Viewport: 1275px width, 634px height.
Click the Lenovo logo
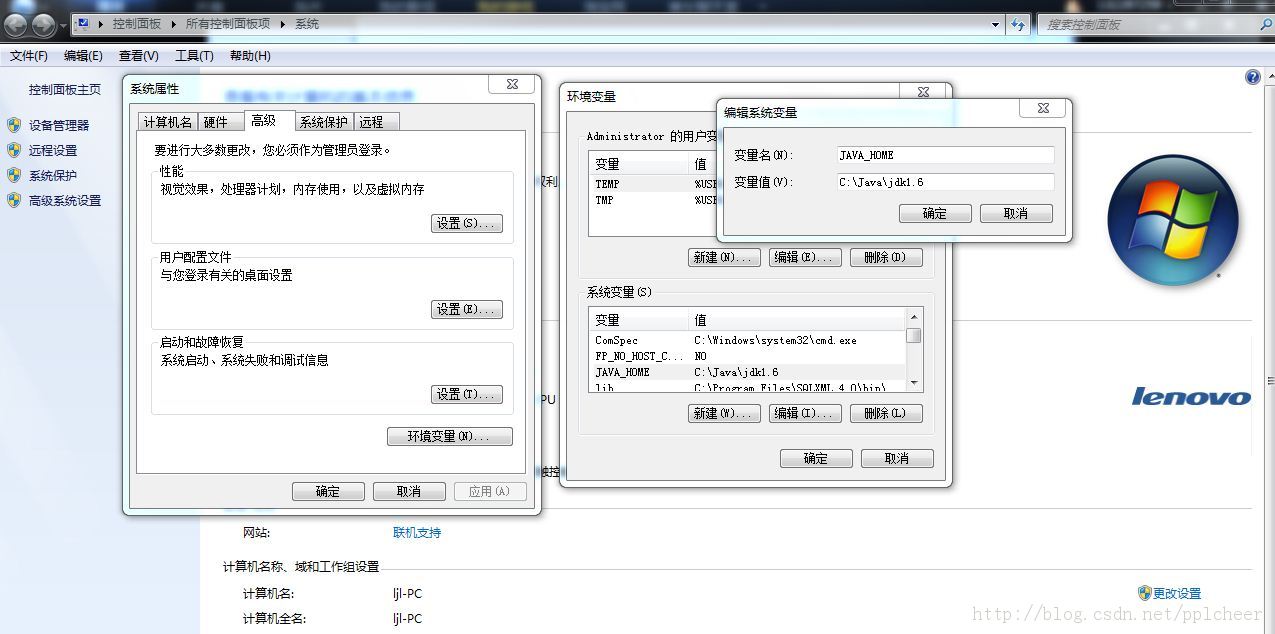point(1191,397)
